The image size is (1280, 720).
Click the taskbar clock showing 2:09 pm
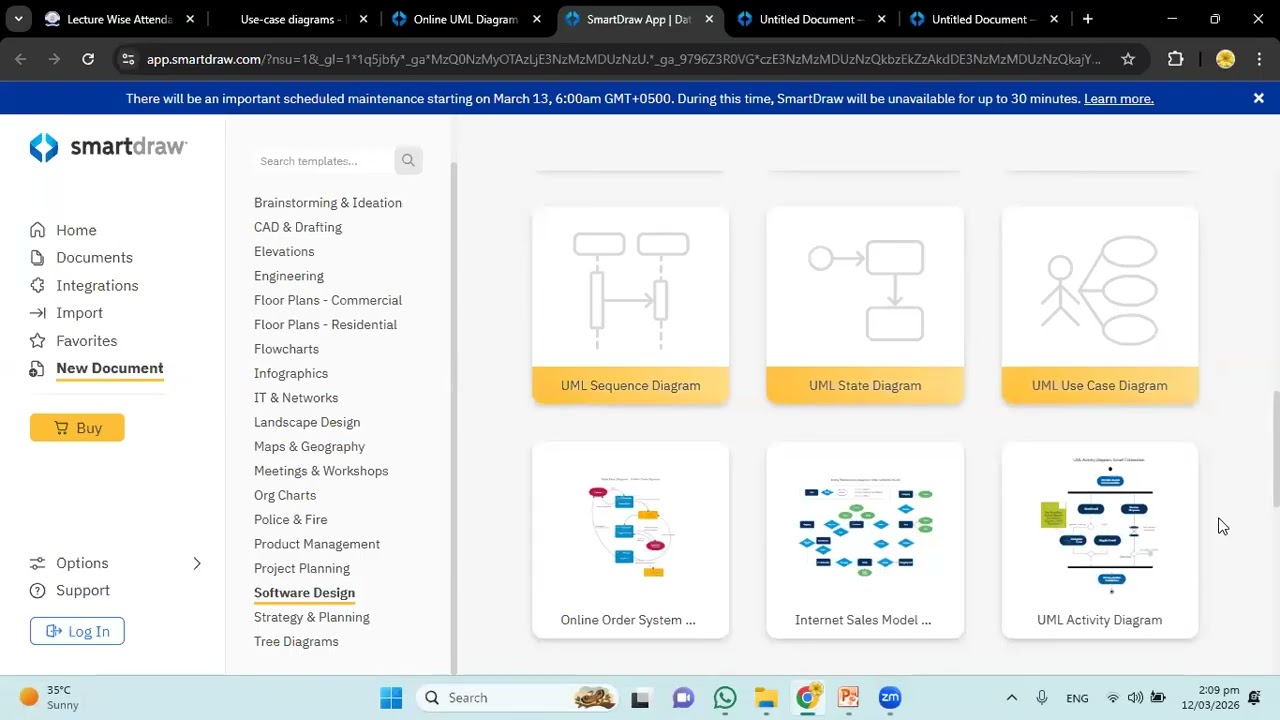click(1210, 697)
